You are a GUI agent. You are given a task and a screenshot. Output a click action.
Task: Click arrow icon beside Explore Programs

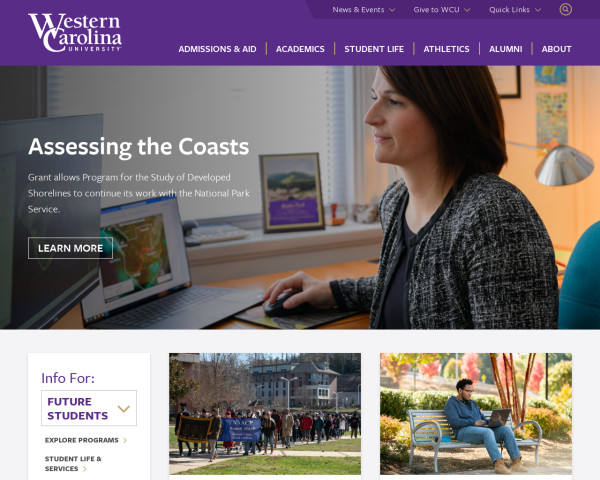(125, 441)
